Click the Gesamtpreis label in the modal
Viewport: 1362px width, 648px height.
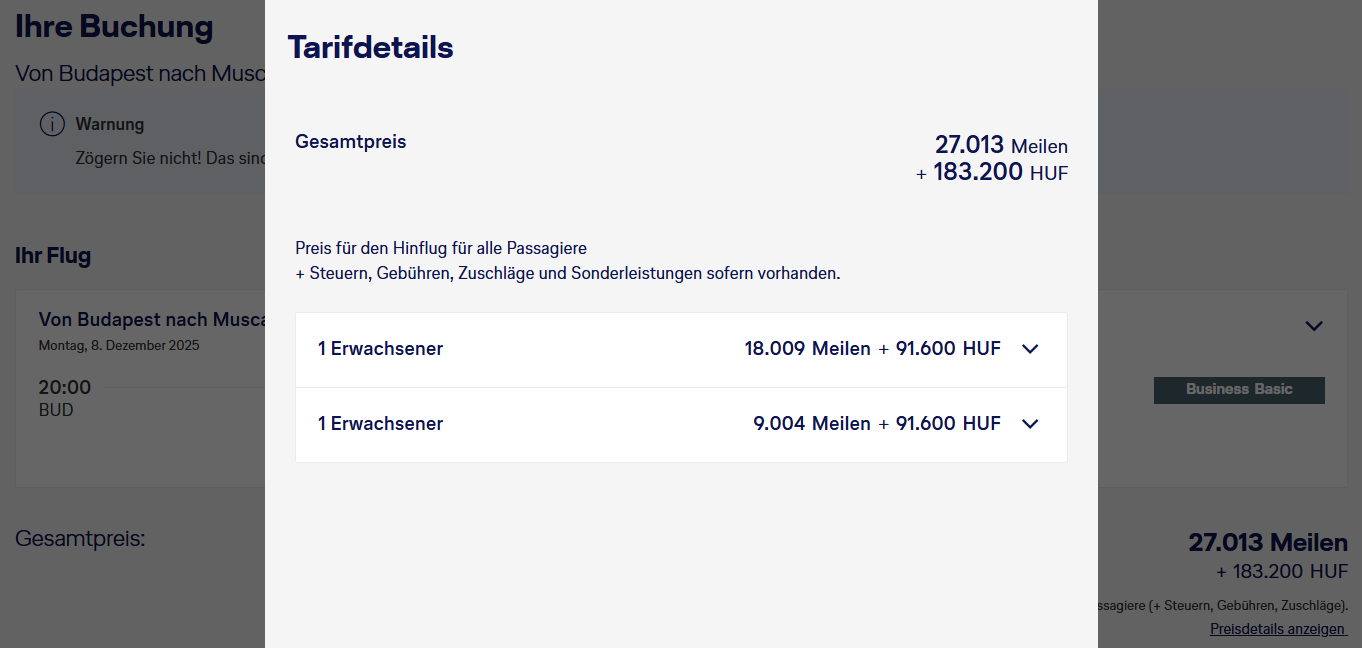click(x=350, y=141)
